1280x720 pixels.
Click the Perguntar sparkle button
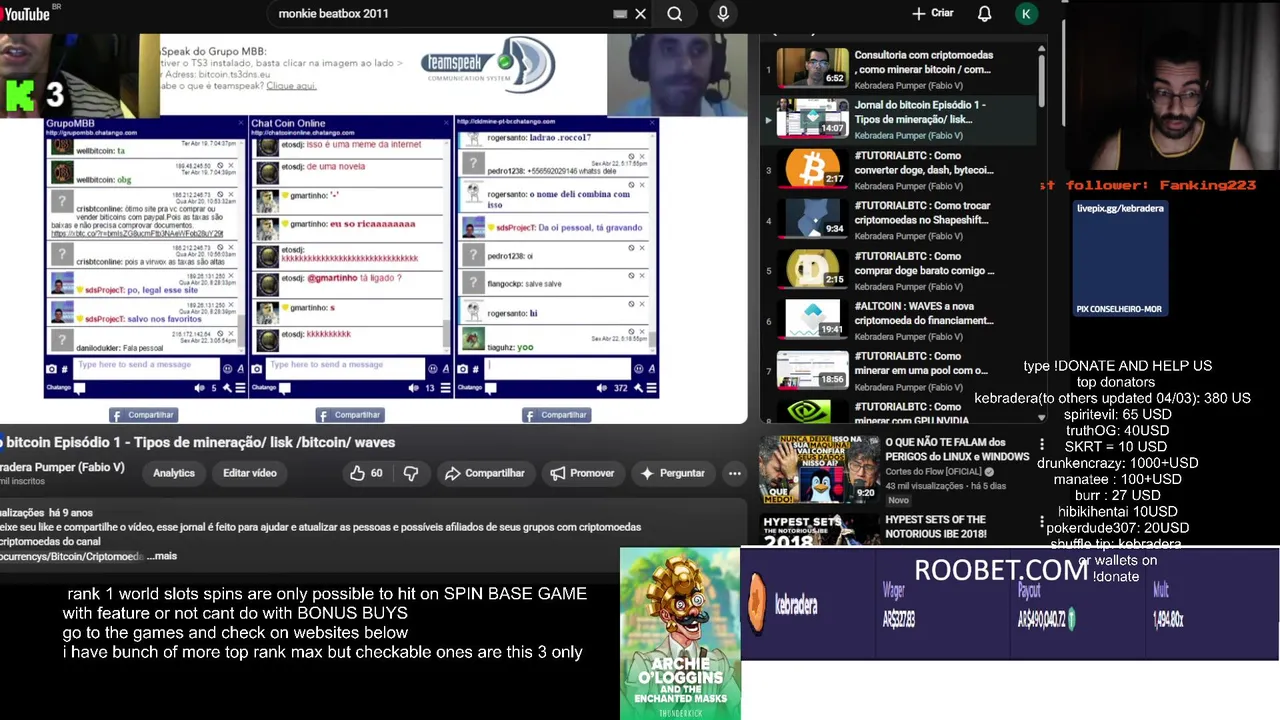point(672,473)
